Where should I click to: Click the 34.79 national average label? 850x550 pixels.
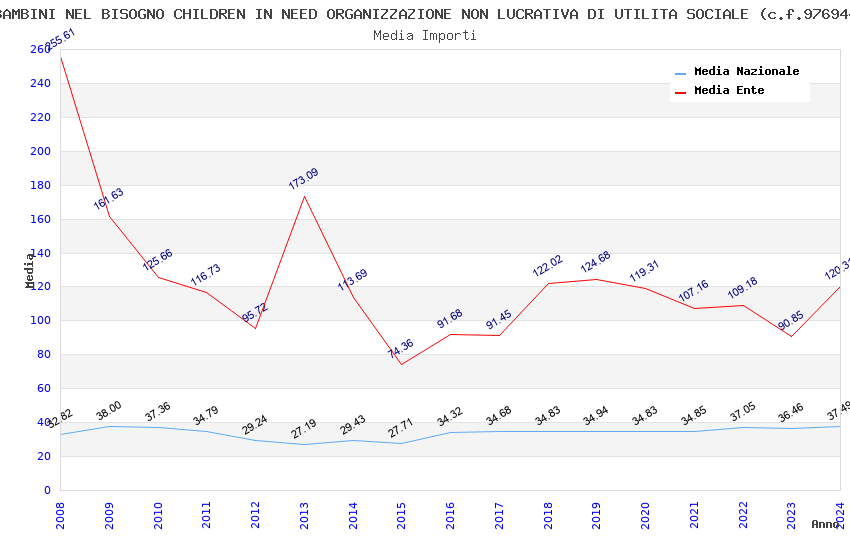(x=205, y=416)
